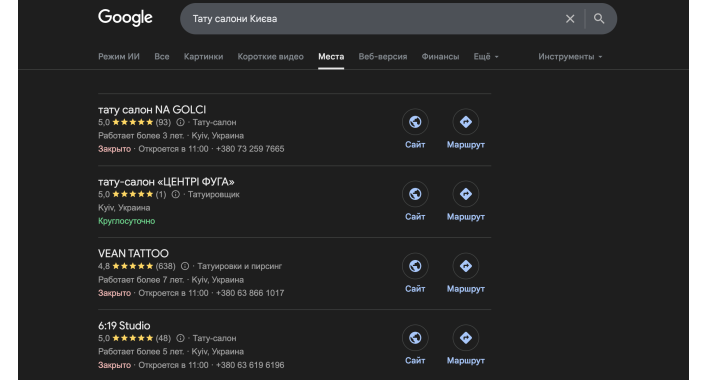Open directions icon for 6:19 Studio
The height and width of the screenshot is (380, 708).
pos(466,338)
